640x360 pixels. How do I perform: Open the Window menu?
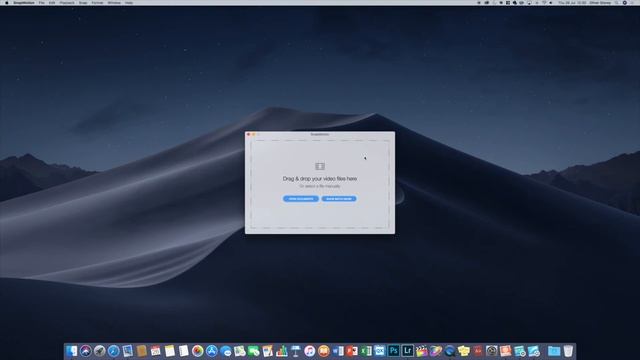tap(114, 3)
